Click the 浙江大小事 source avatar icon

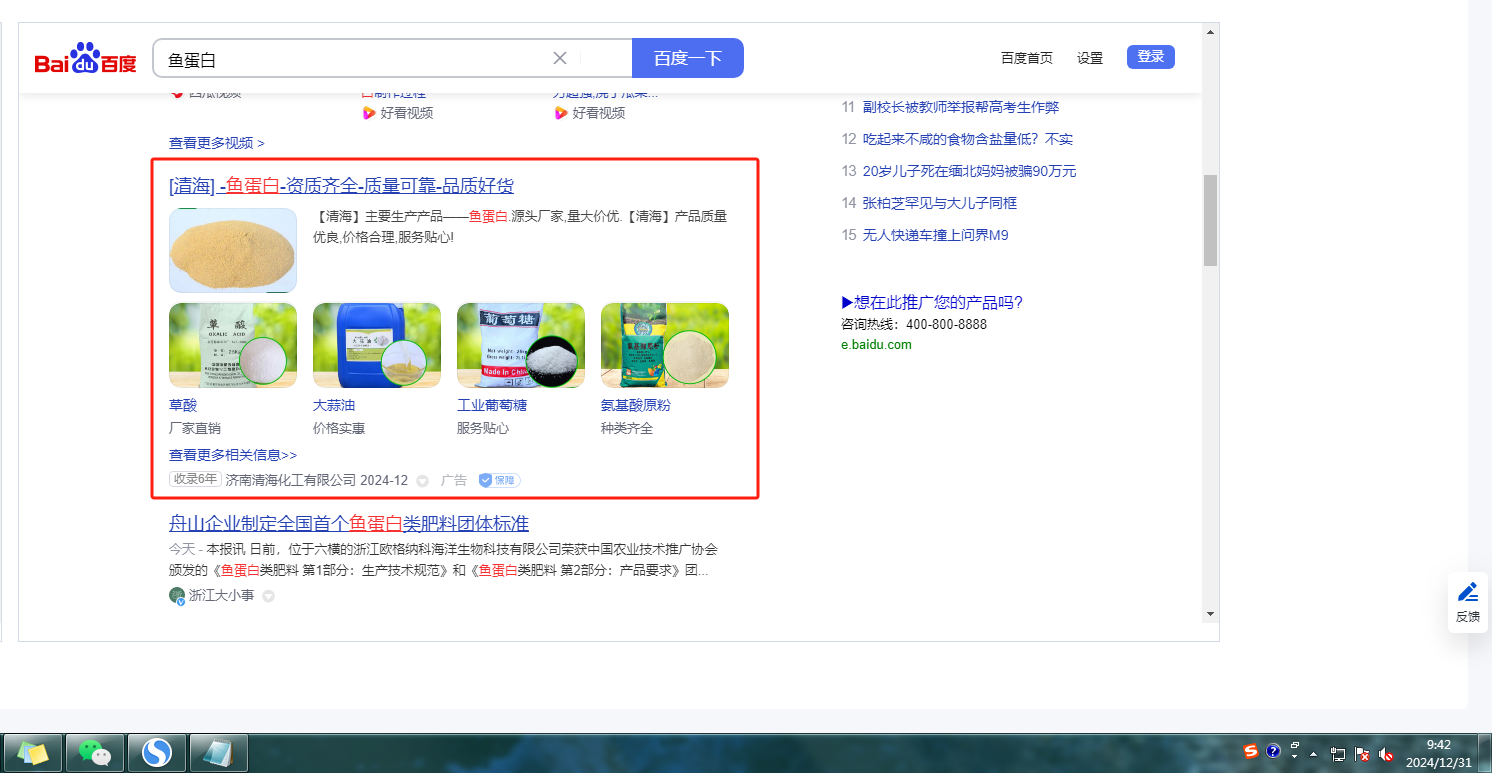pyautogui.click(x=177, y=596)
